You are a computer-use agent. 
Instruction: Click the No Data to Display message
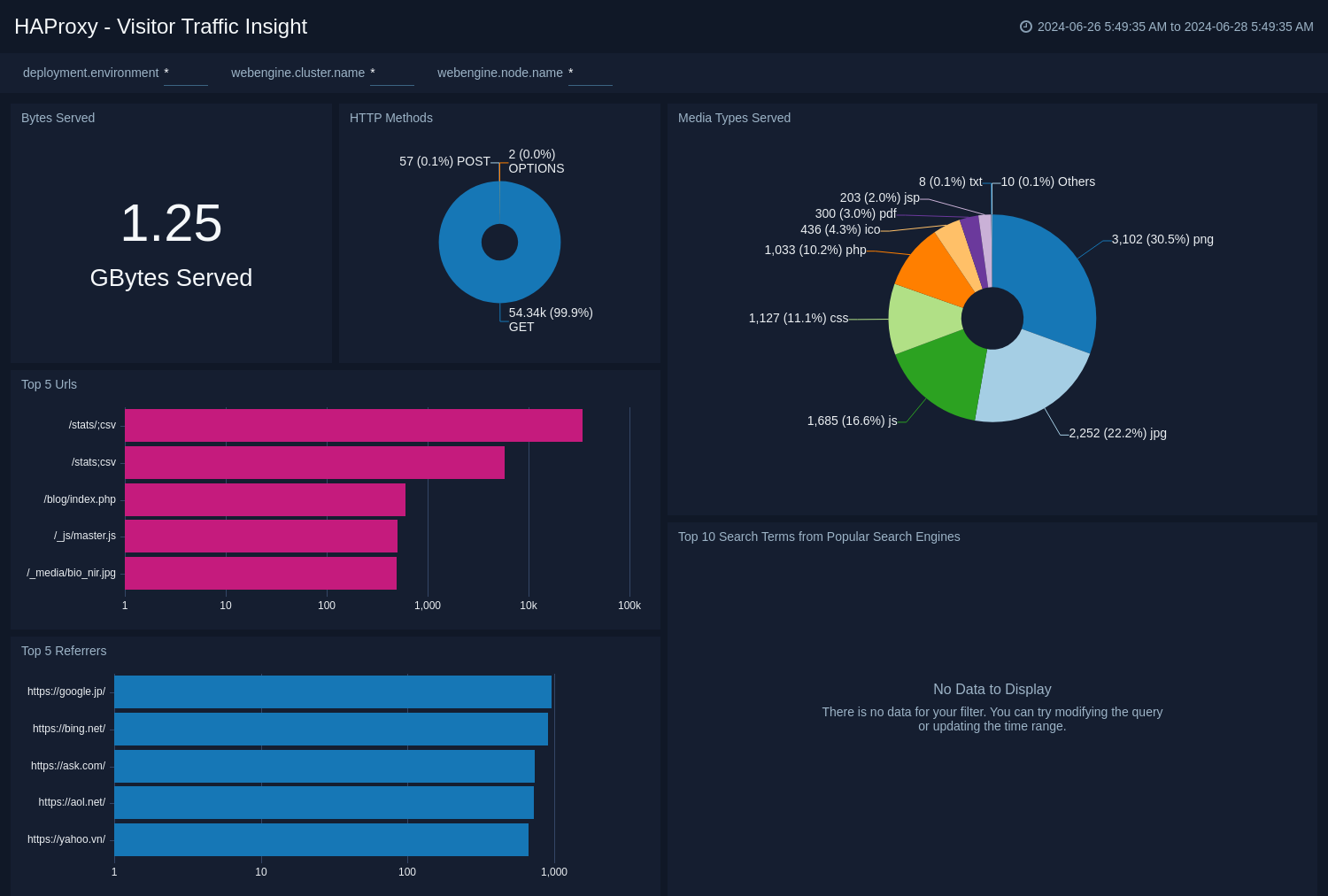point(992,689)
